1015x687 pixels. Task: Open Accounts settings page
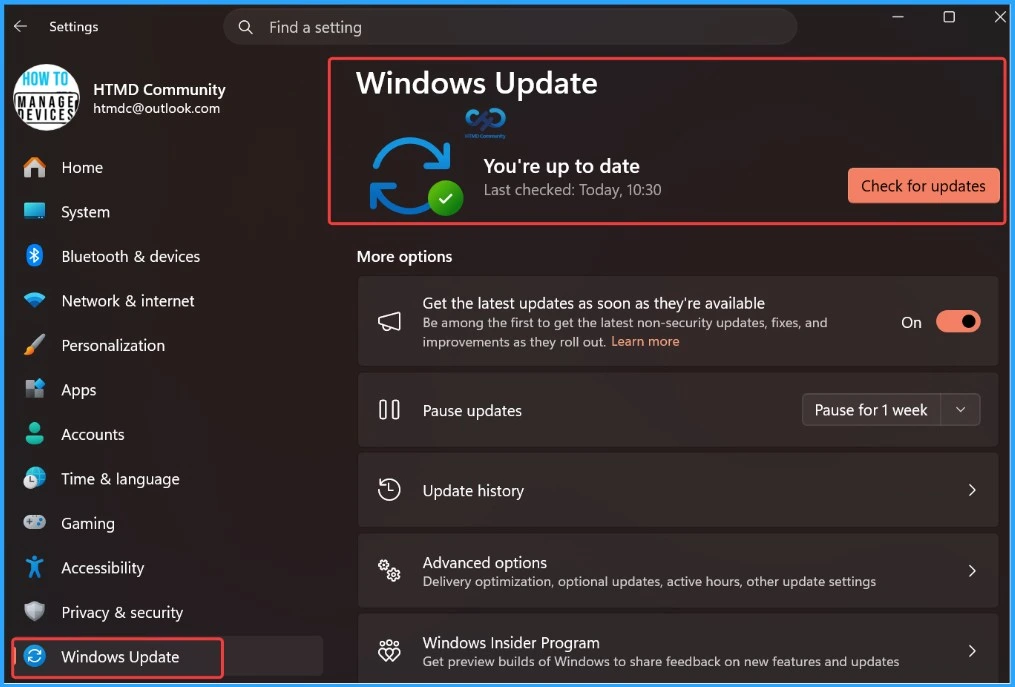coord(167,434)
